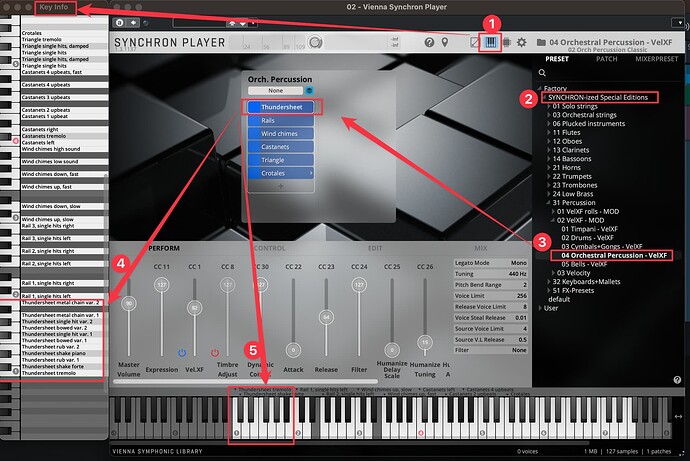
Task: Click the horizontal scrollbar under the faders
Action: coord(245,381)
